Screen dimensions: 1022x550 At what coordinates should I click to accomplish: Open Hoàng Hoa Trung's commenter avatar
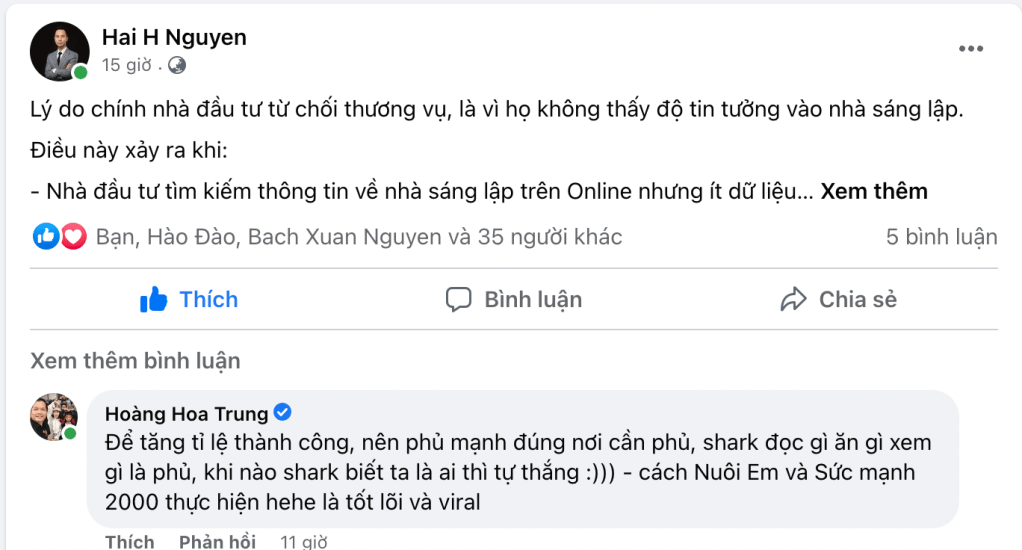[x=54, y=417]
